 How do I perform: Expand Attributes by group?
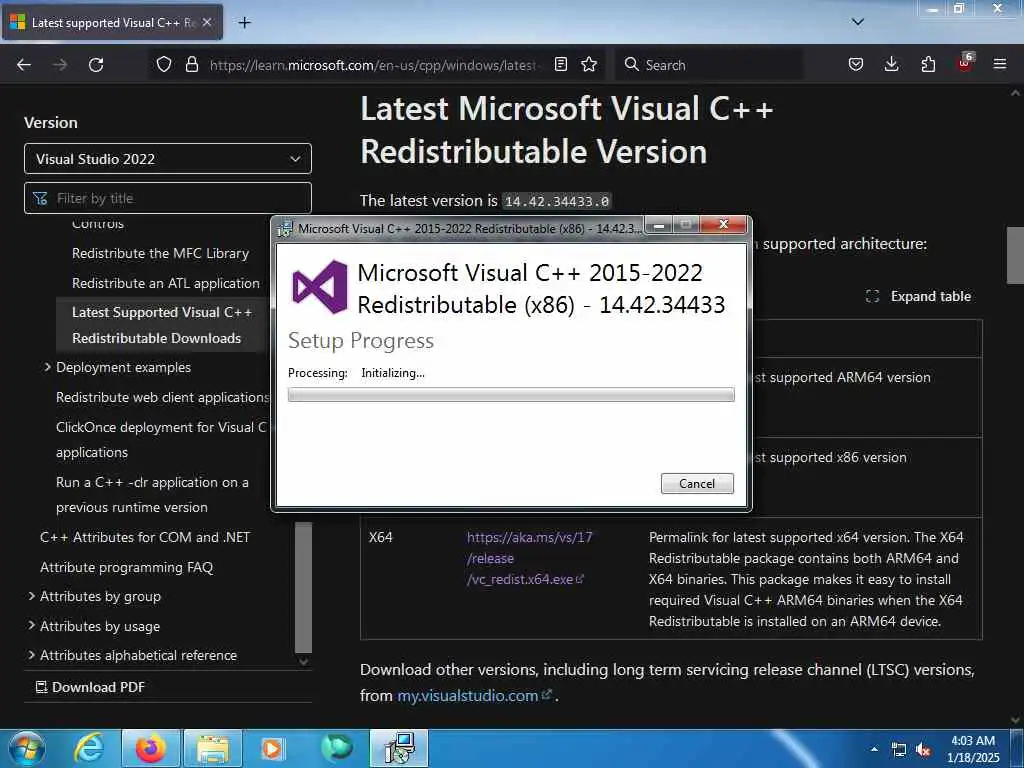coord(32,596)
